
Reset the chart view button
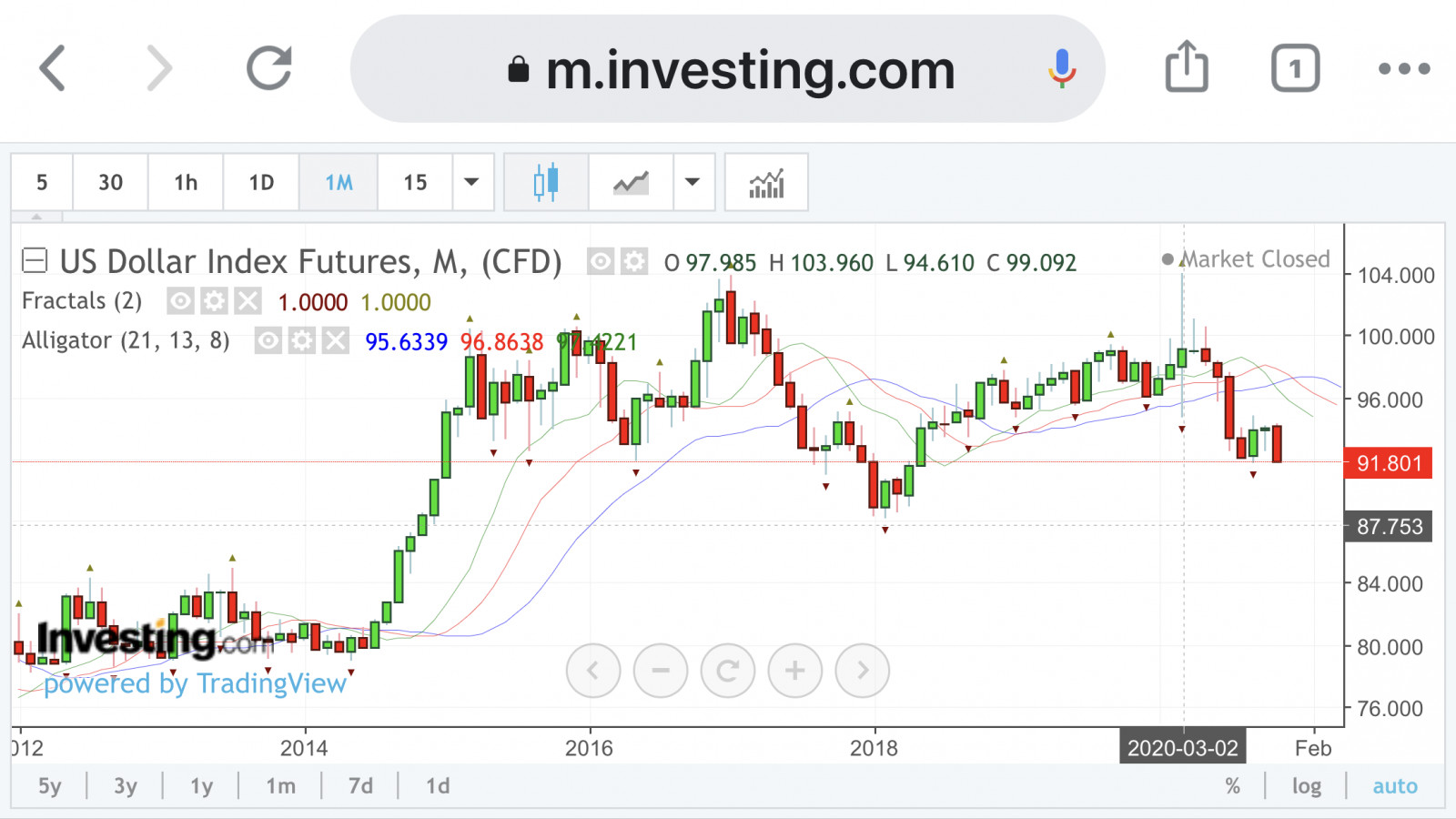(x=727, y=671)
